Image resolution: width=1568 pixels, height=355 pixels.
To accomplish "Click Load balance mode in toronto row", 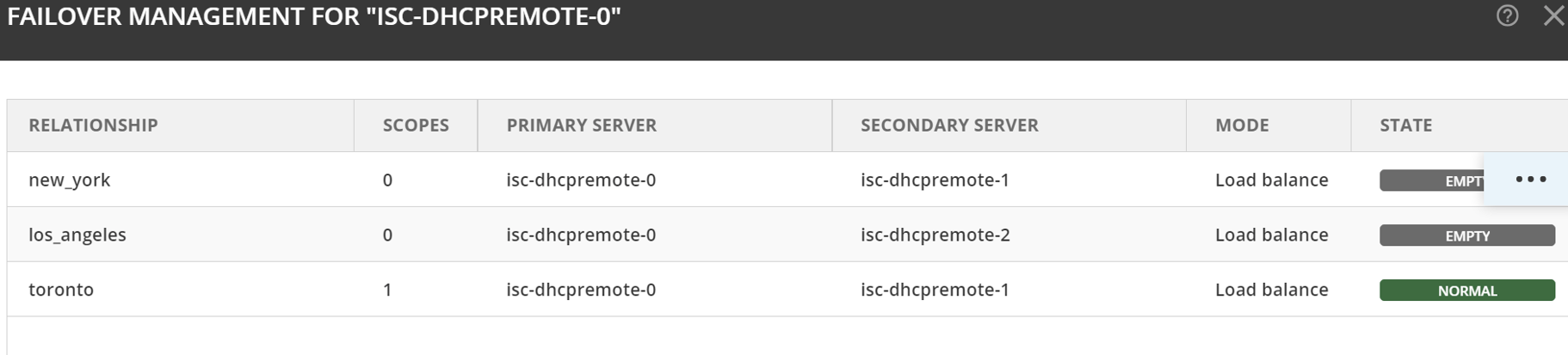I will click(x=1271, y=290).
